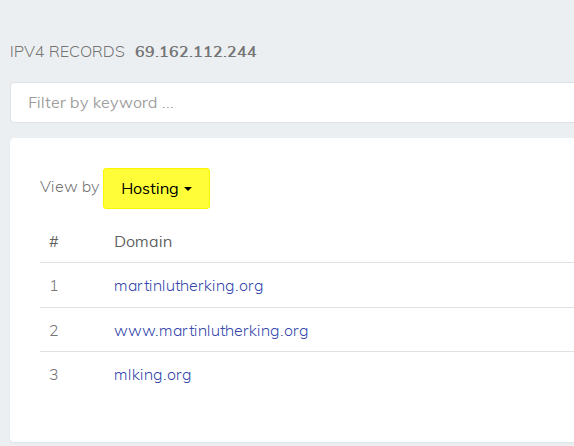574x446 pixels.
Task: Select the IP address 69.162.112.244 text
Action: coord(195,52)
